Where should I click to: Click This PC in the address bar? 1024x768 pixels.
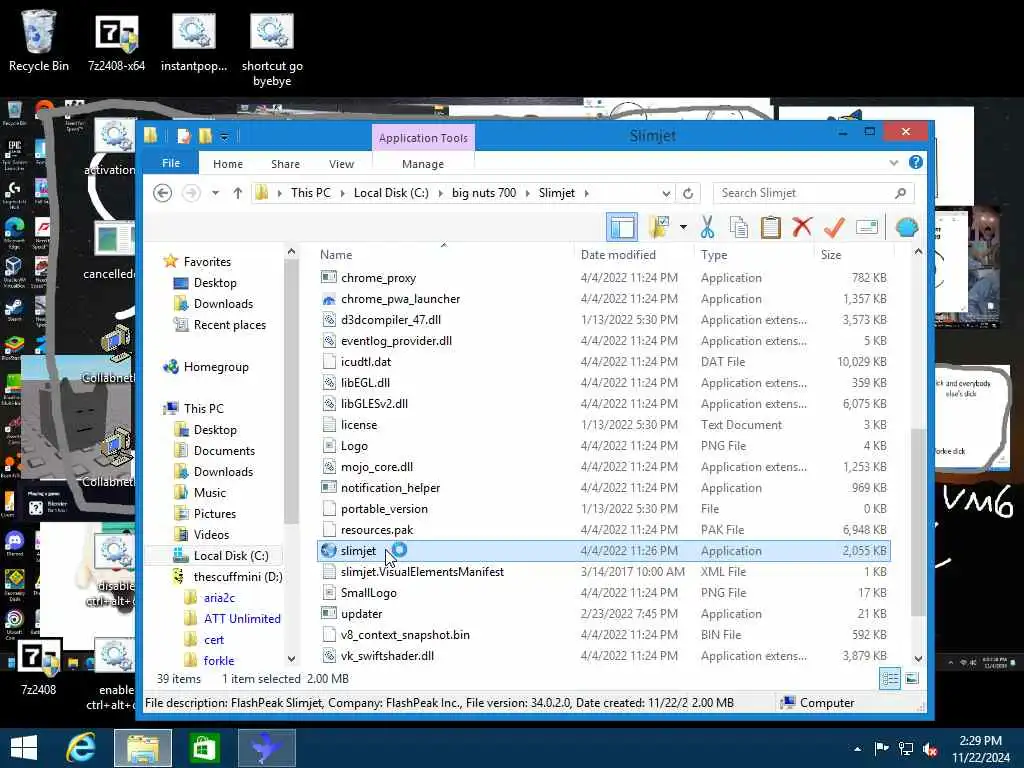click(x=311, y=193)
